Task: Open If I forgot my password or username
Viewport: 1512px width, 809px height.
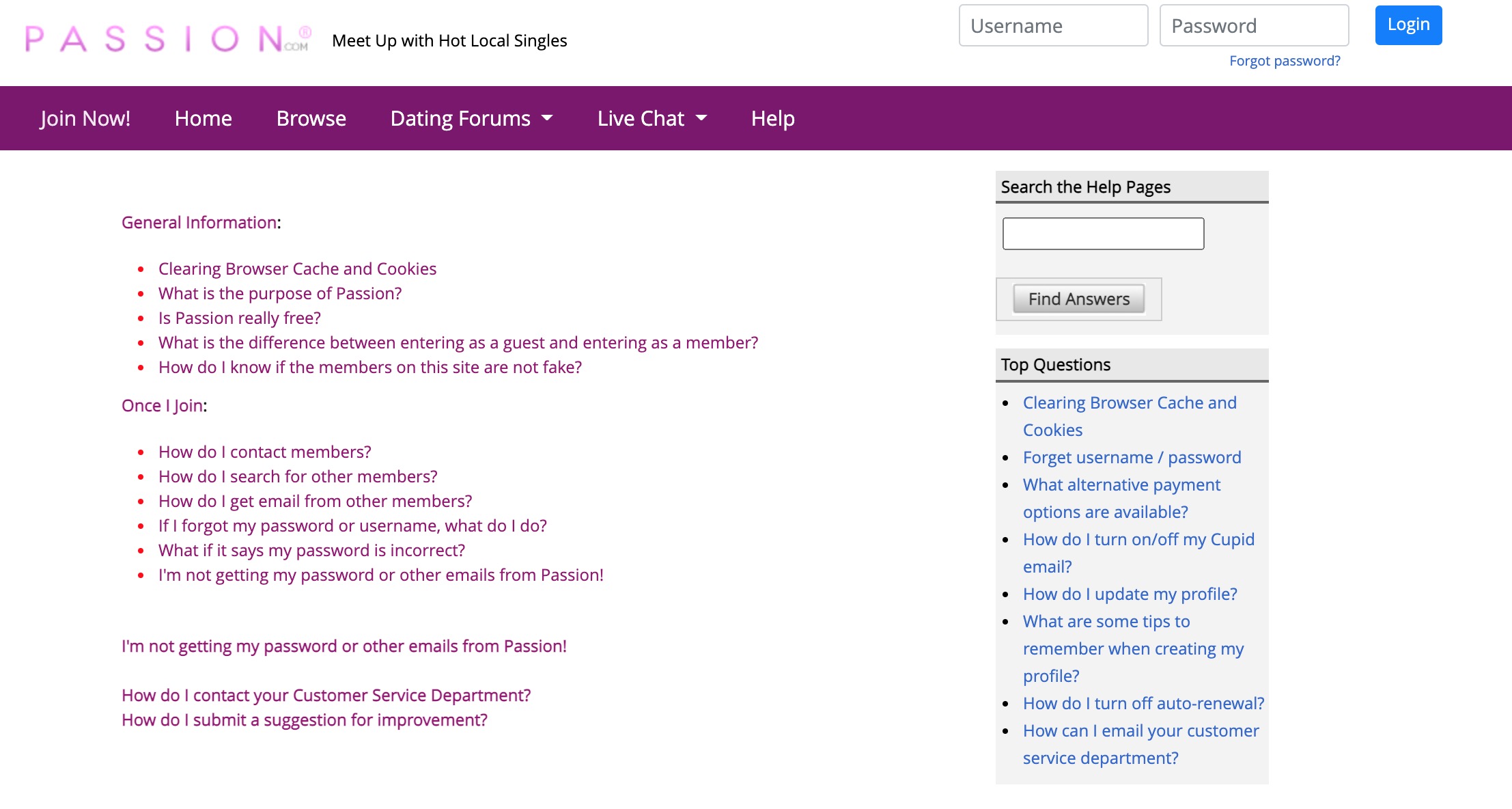Action: pos(352,525)
